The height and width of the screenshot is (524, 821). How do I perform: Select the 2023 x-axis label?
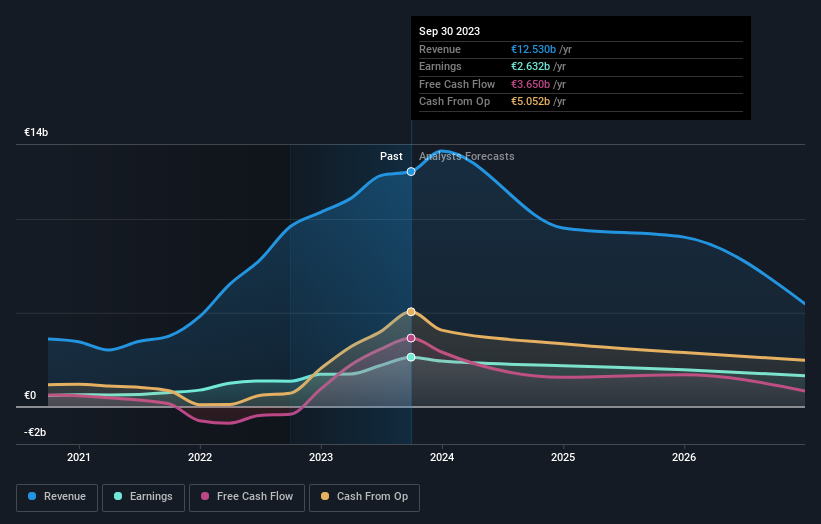321,457
